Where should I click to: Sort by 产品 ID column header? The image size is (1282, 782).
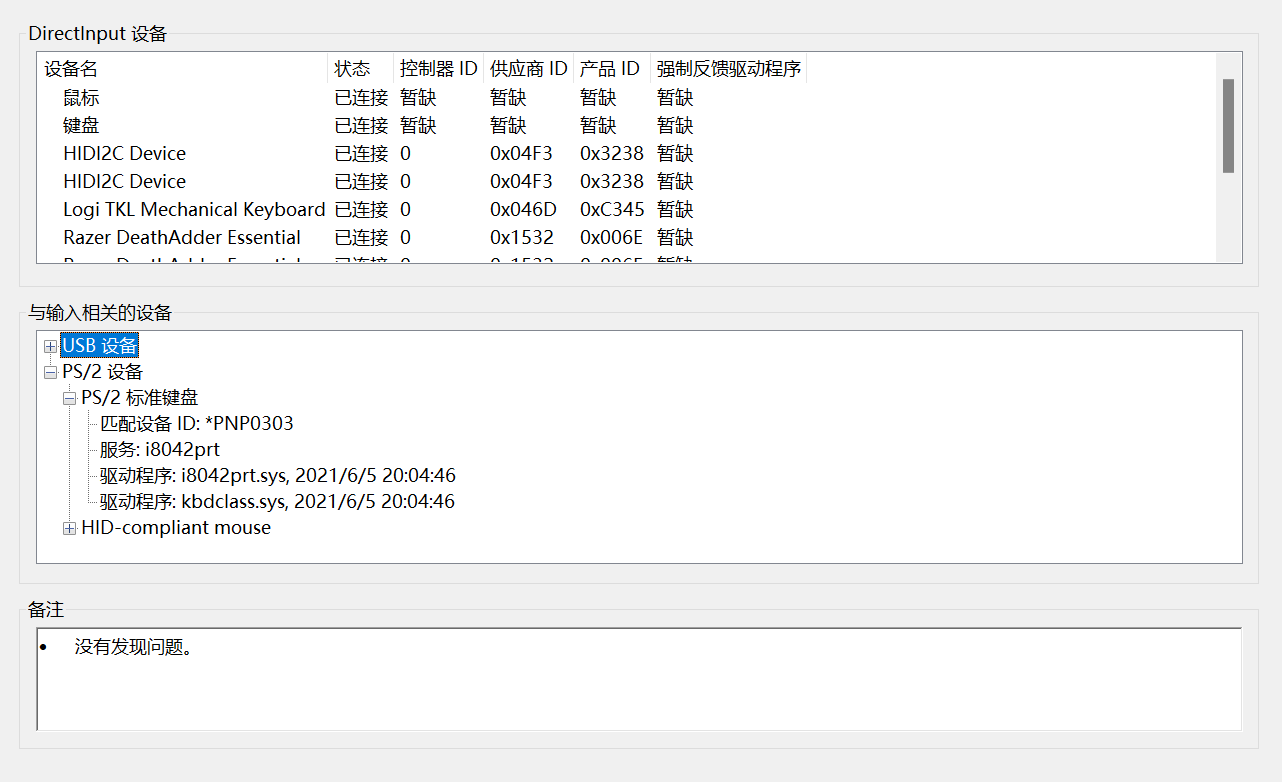pyautogui.click(x=612, y=69)
